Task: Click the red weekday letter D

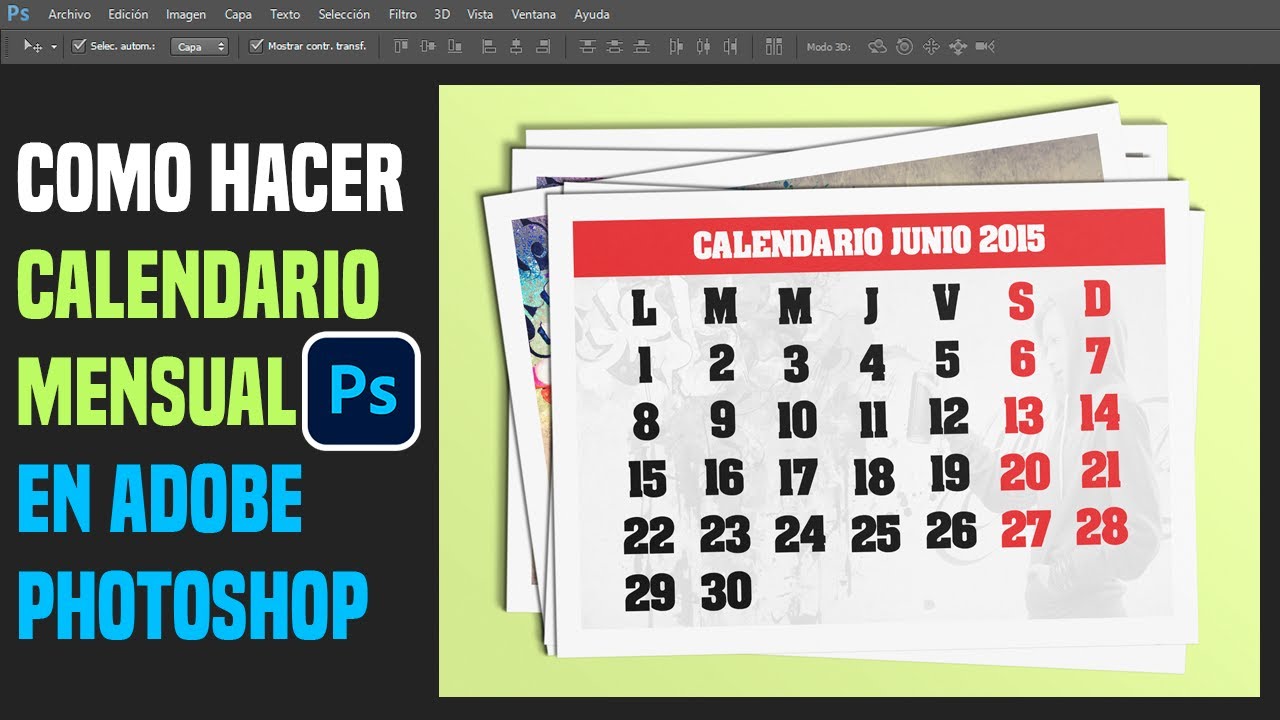Action: (x=1098, y=300)
